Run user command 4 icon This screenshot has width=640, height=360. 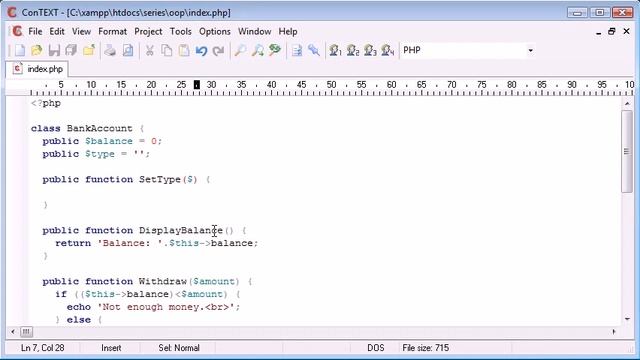[387, 51]
